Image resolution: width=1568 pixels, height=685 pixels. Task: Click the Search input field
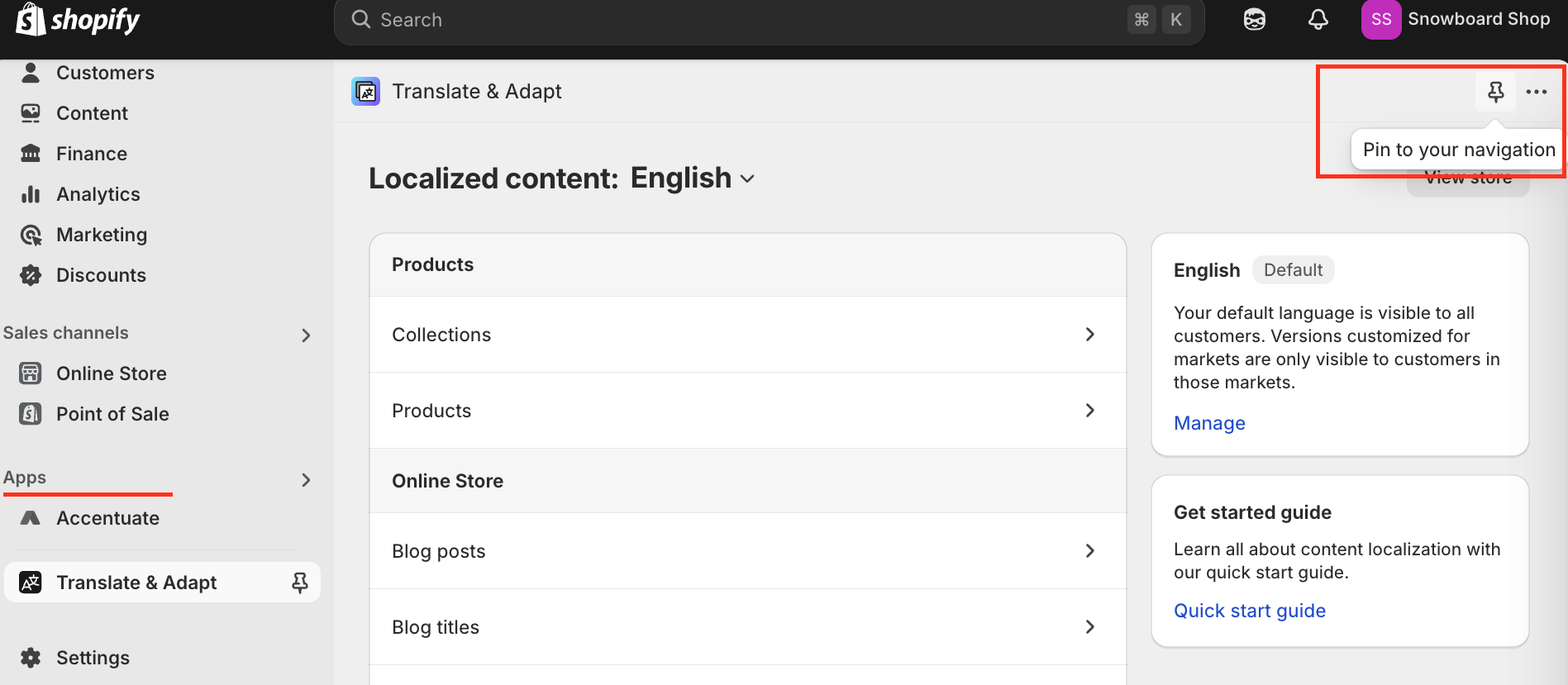pyautogui.click(x=769, y=20)
